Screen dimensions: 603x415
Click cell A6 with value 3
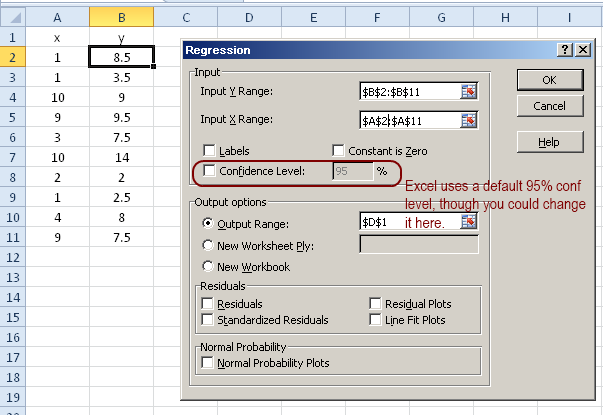coord(57,137)
